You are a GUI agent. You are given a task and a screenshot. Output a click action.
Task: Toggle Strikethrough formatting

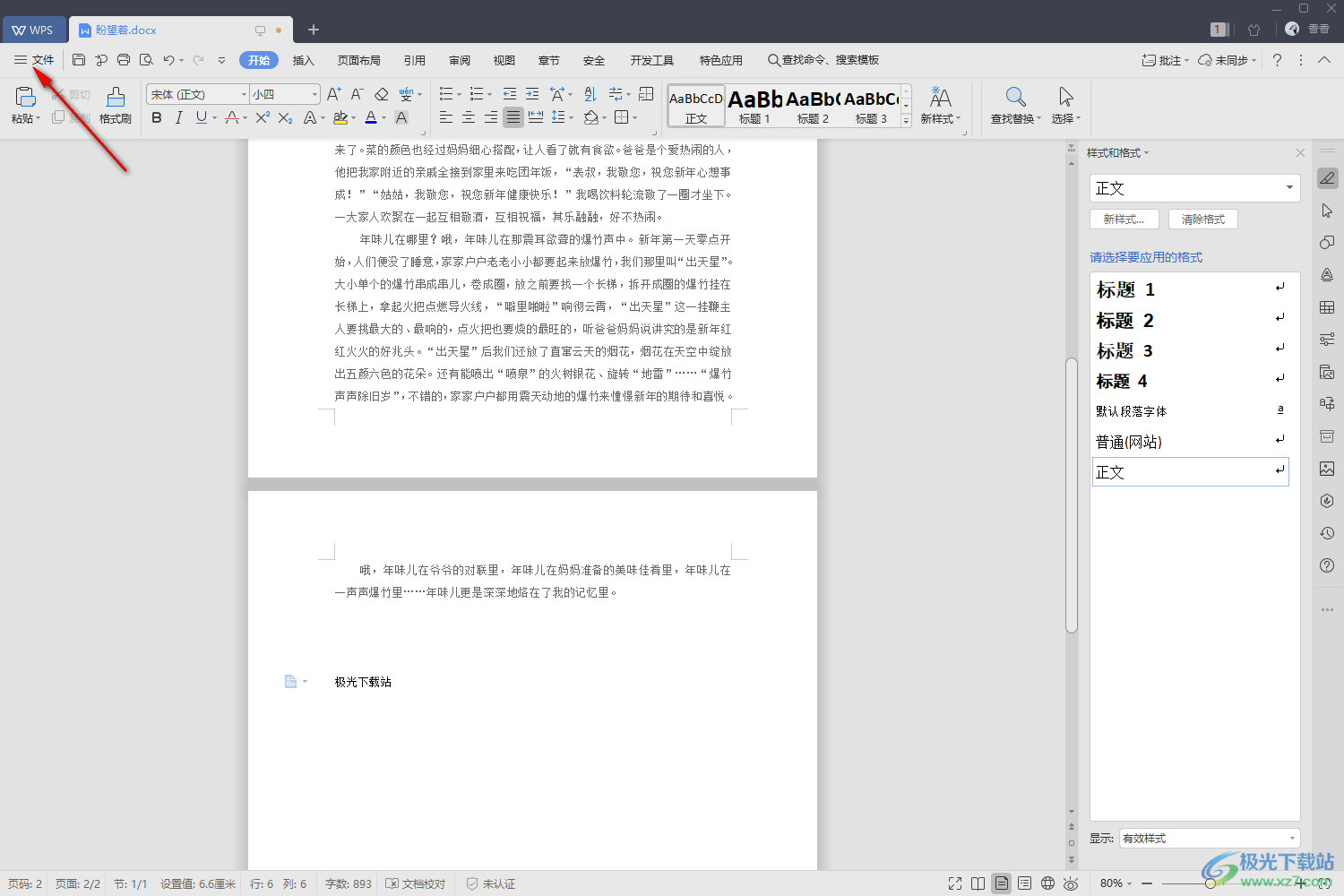click(232, 117)
